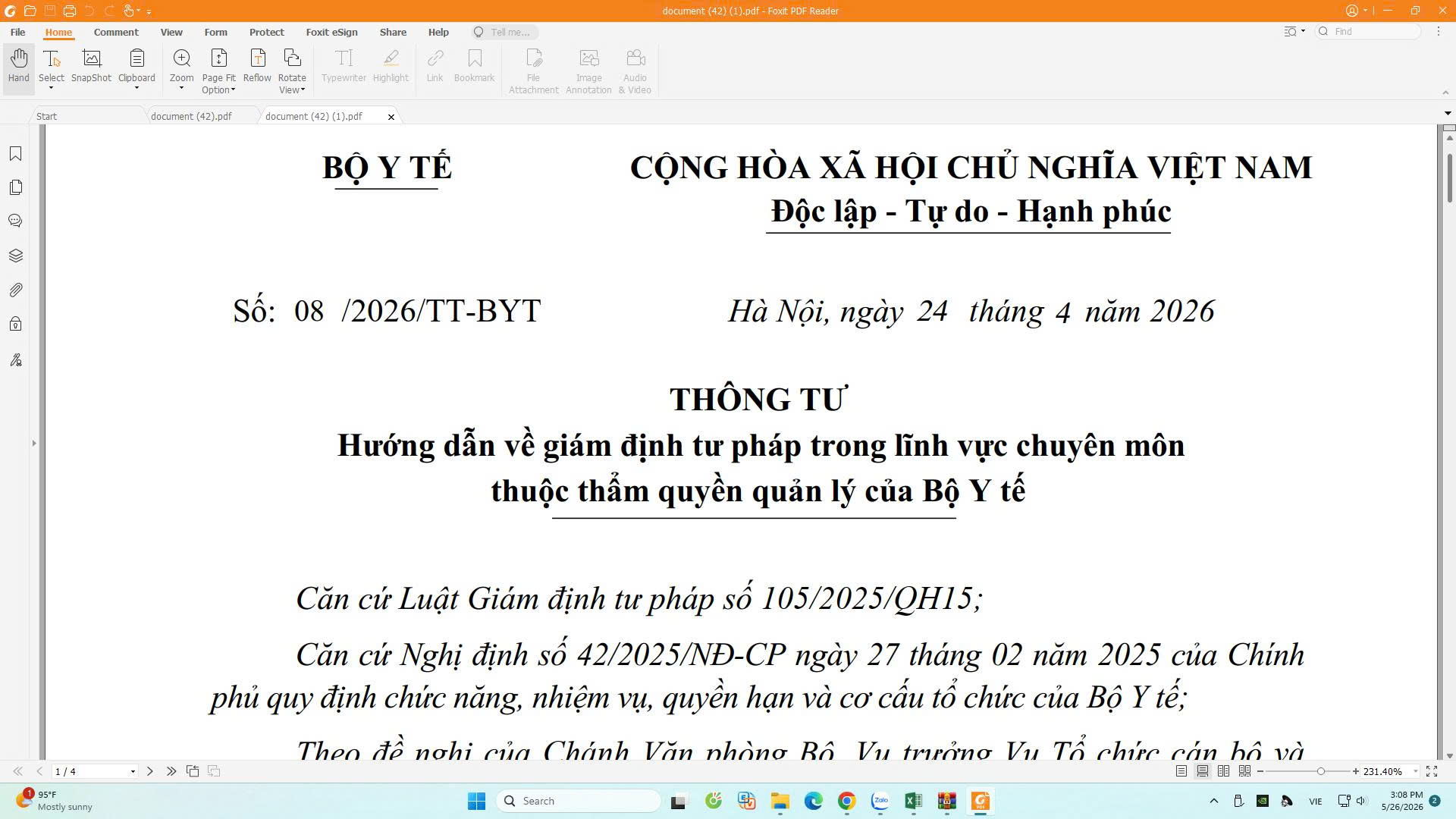
Task: Switch to the Protect ribbon tab
Action: coord(266,32)
